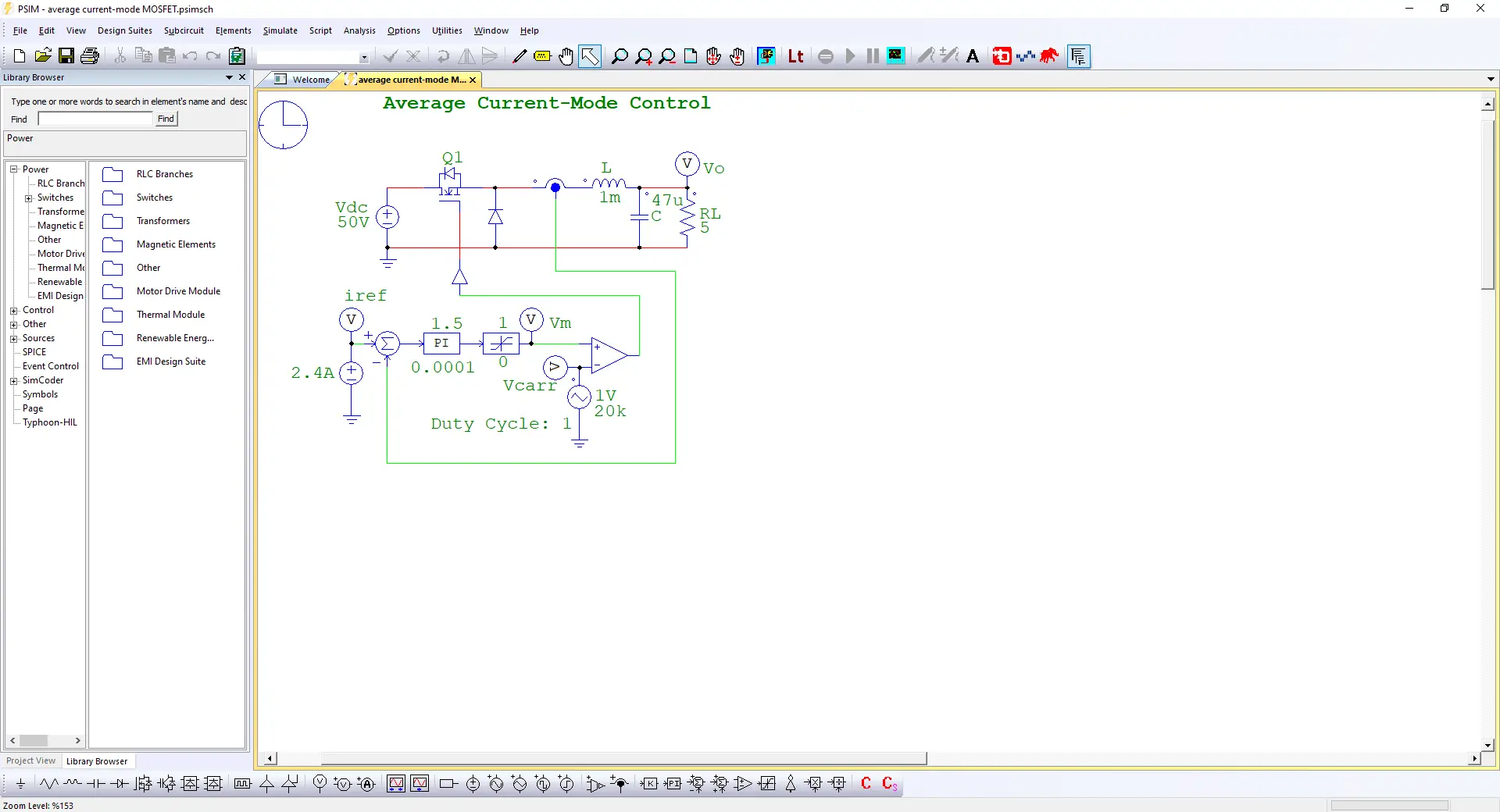The image size is (1500, 812).
Task: Open the Magnetic Elements folder
Action: 176,244
